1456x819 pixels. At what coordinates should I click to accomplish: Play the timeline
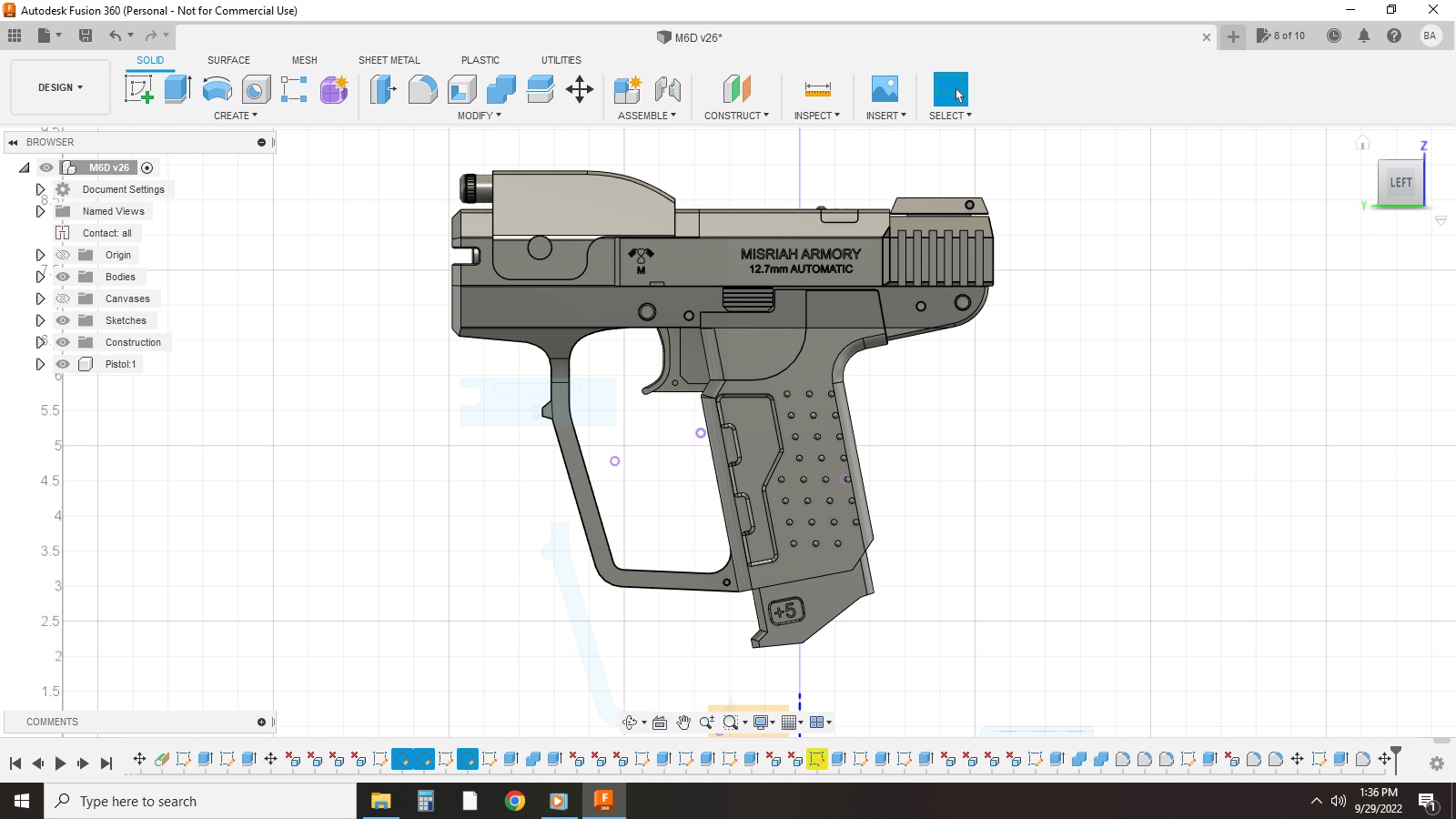(60, 763)
